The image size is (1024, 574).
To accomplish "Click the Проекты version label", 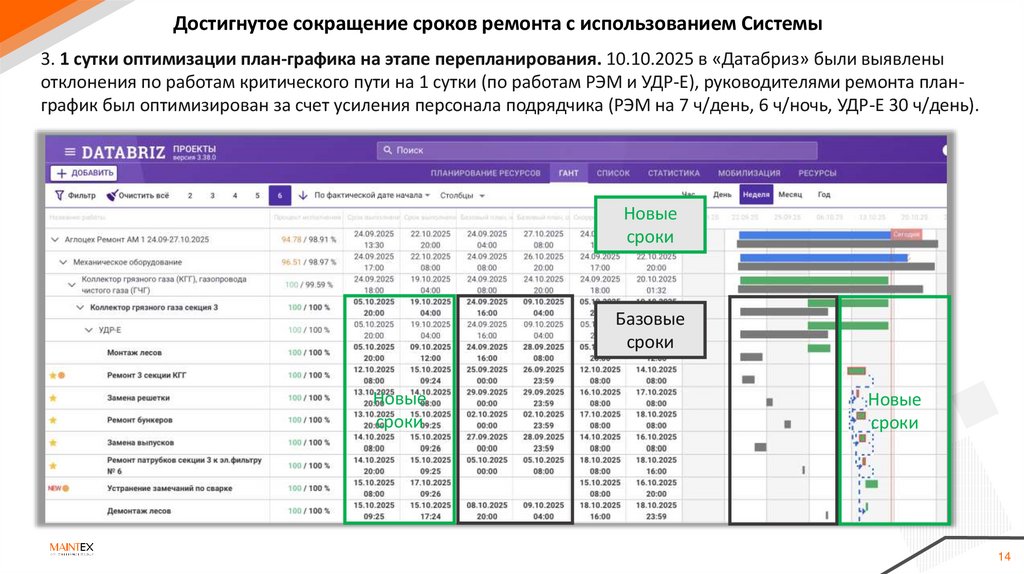I will (194, 153).
